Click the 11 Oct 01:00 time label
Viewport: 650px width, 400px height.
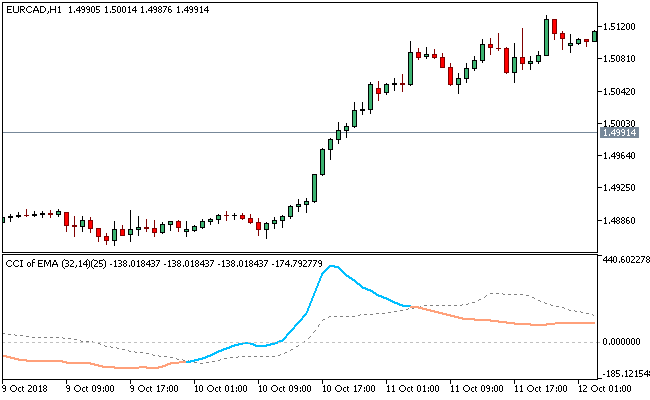click(x=414, y=387)
